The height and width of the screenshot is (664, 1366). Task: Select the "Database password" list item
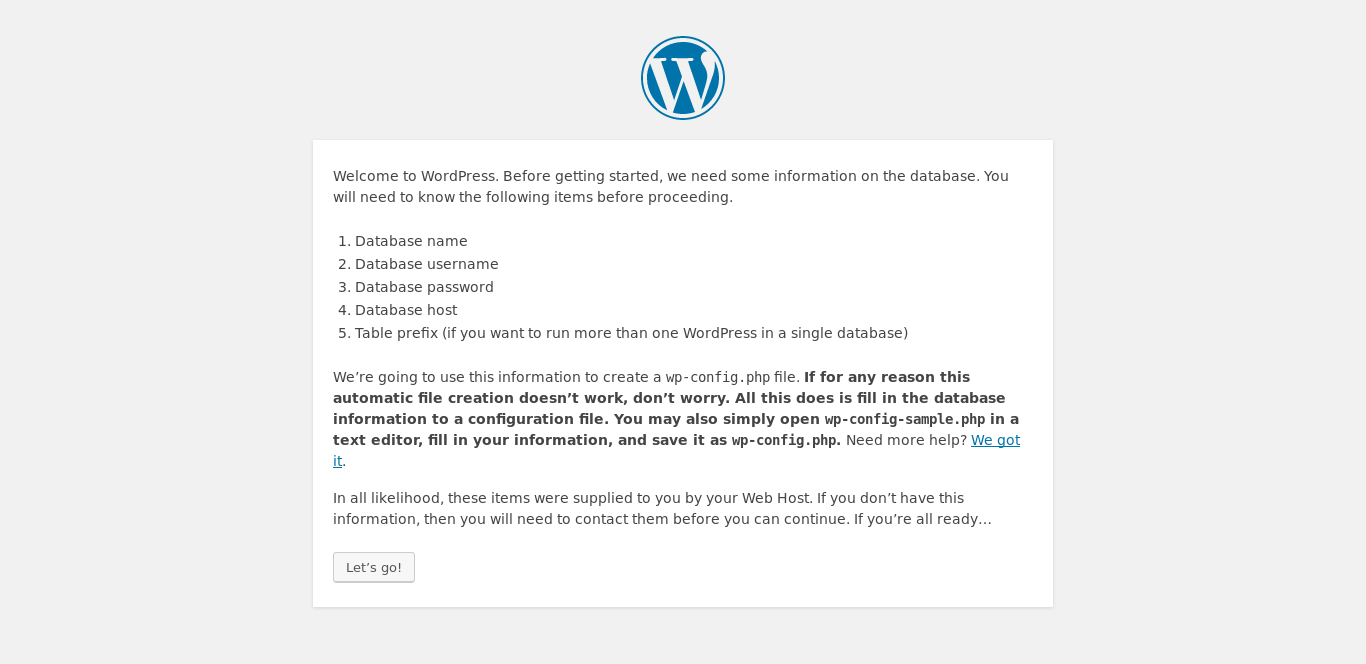(x=424, y=287)
